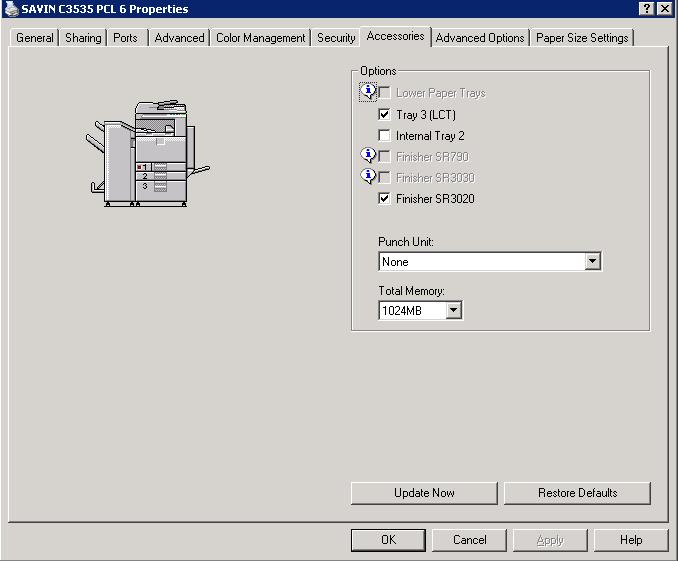Open Help with the Help button
Screen dimensions: 678x561
point(631,540)
